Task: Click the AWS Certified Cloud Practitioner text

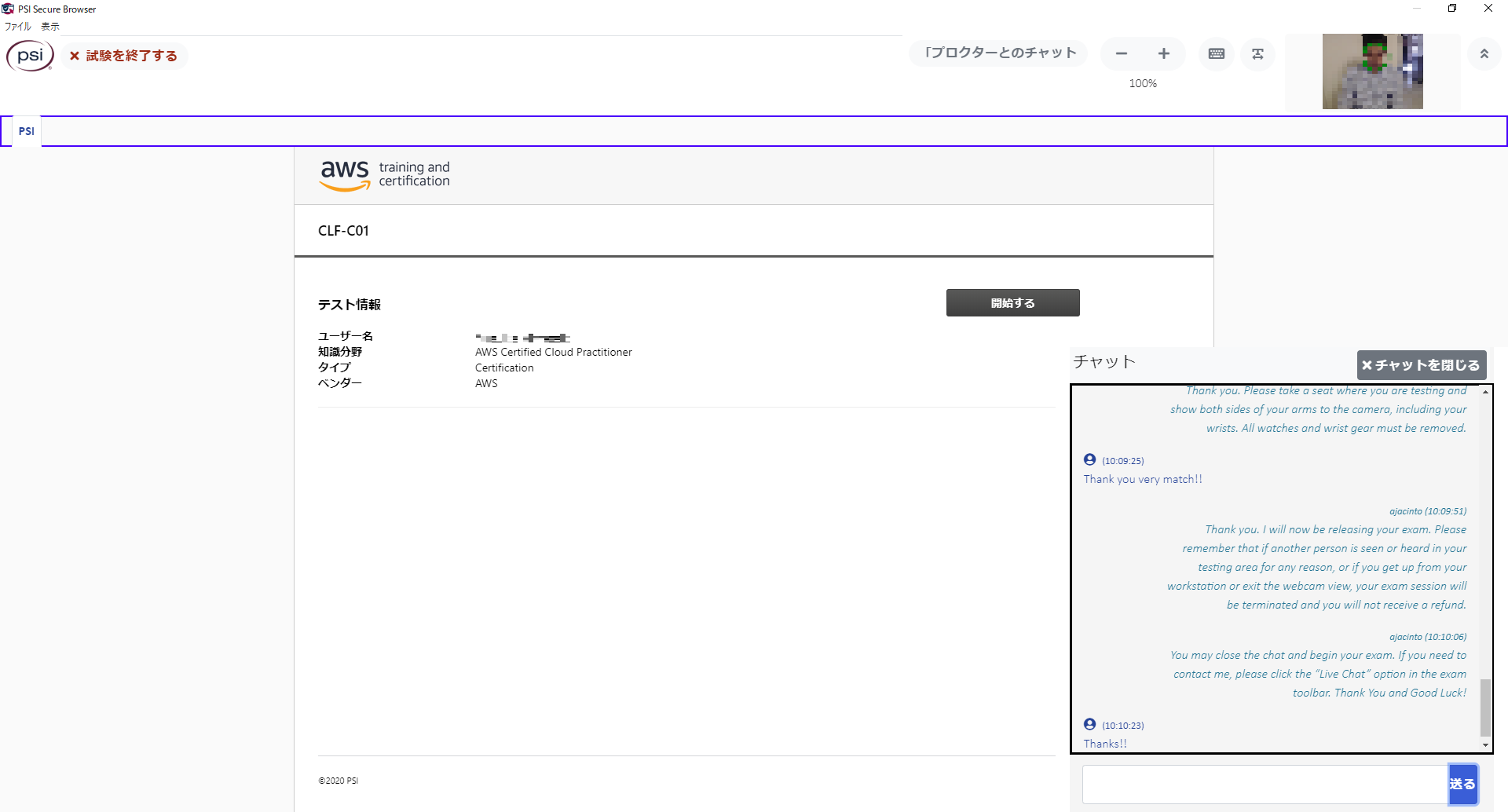Action: point(553,352)
